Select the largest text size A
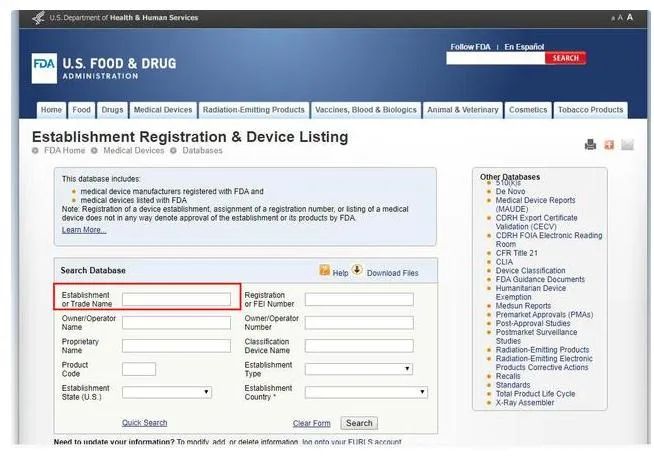The image size is (654, 456). click(630, 17)
